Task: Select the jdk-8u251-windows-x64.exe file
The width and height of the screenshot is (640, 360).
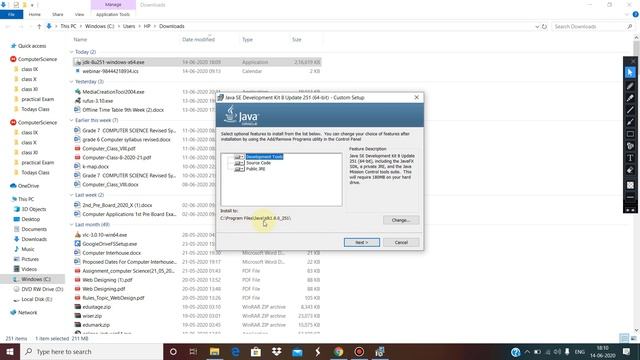Action: coord(197,62)
